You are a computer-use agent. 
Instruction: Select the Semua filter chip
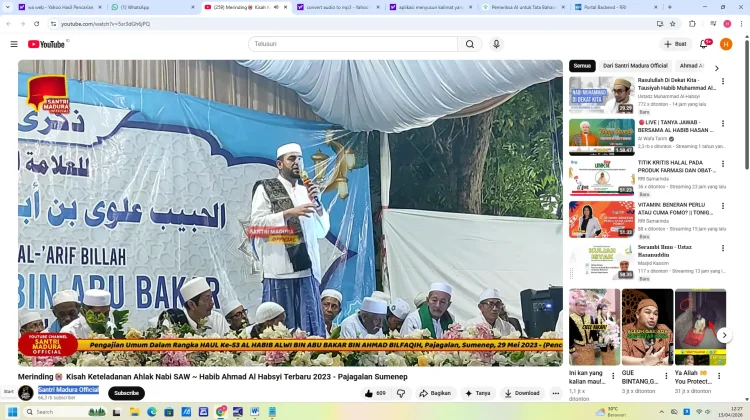pyautogui.click(x=582, y=66)
